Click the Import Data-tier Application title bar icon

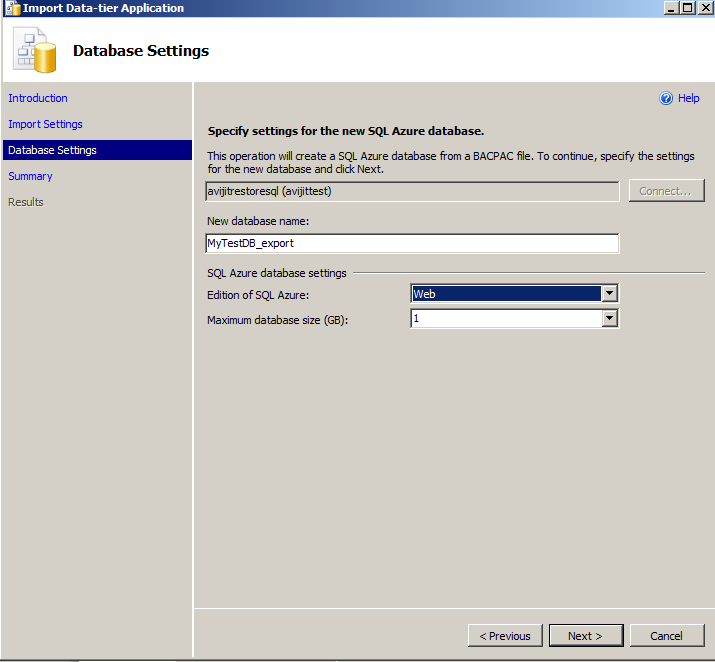tap(11, 8)
